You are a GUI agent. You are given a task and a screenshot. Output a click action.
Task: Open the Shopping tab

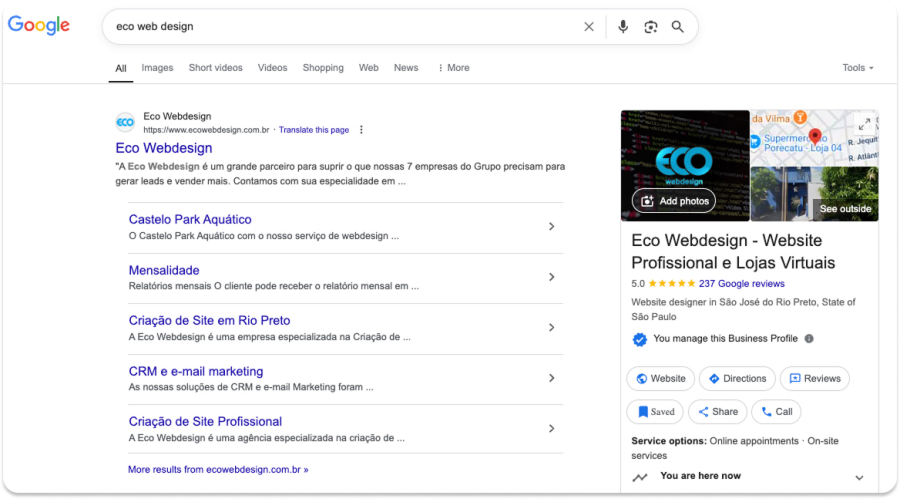323,68
